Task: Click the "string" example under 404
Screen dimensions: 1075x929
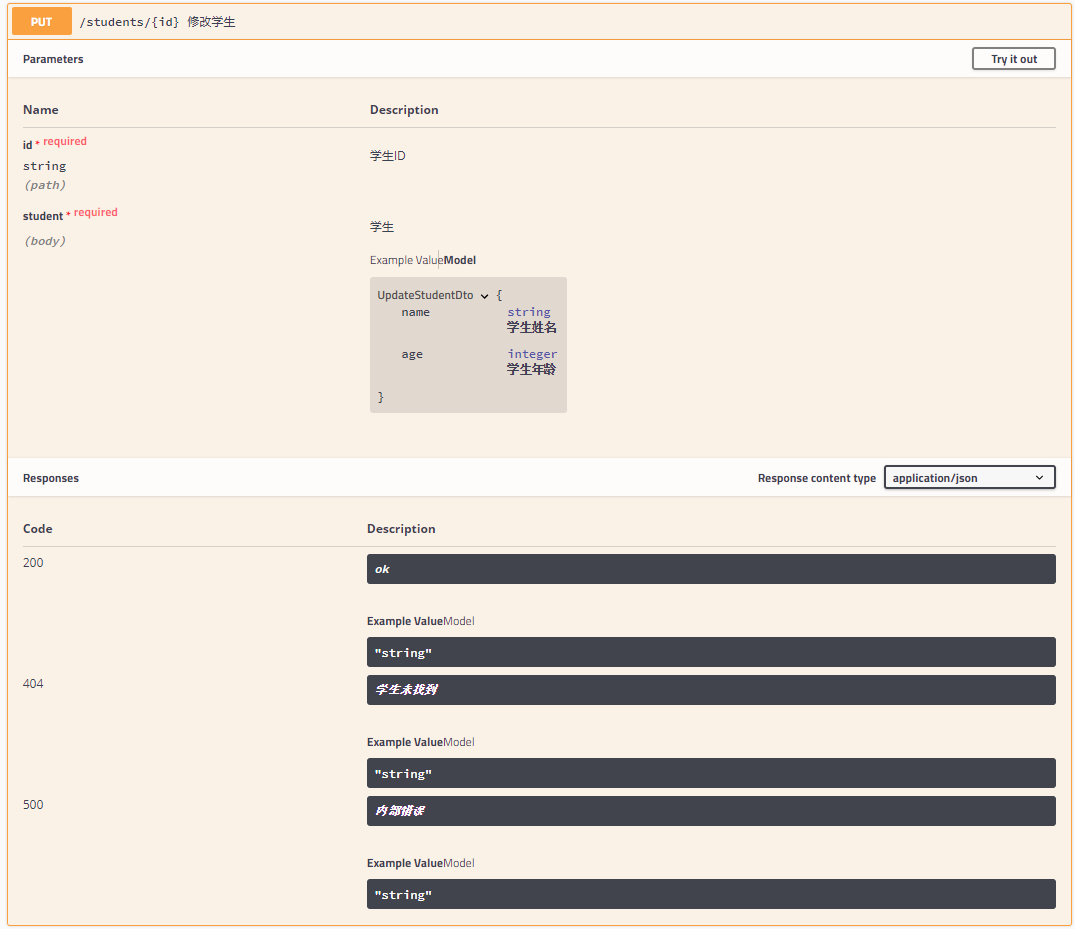Action: [x=711, y=773]
